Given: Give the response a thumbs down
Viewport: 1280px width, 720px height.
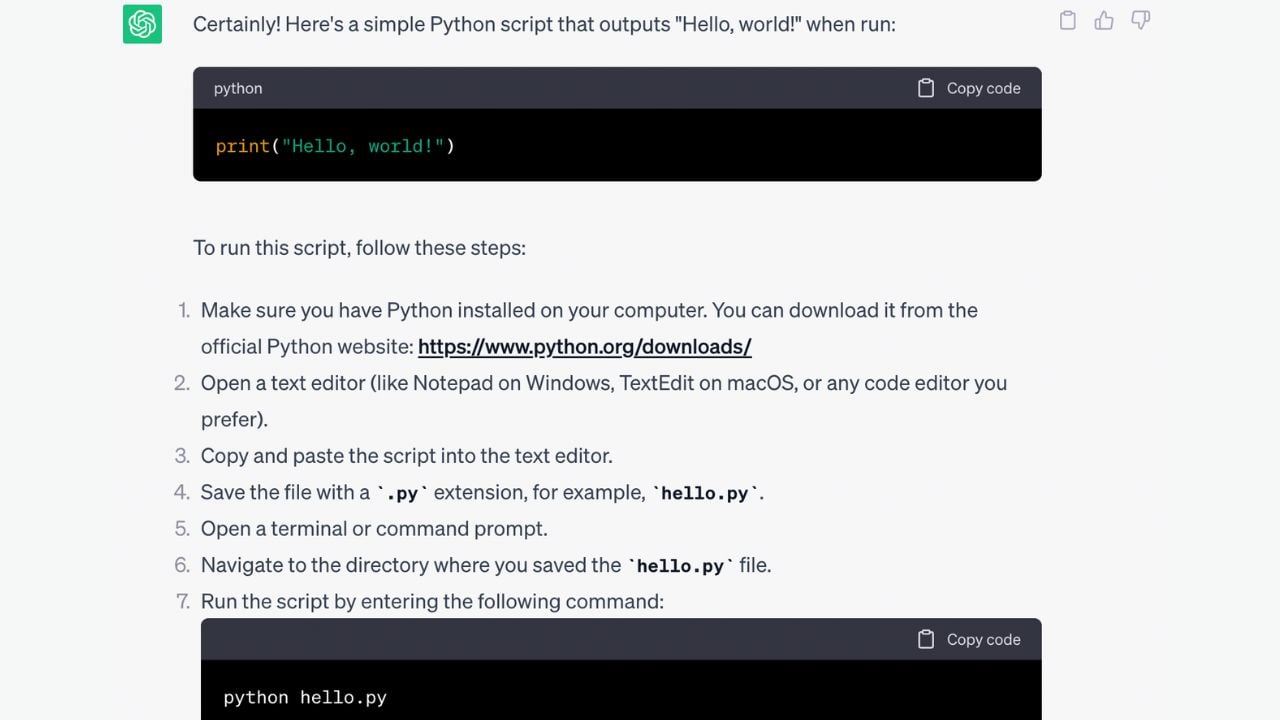Looking at the screenshot, I should (x=1141, y=20).
